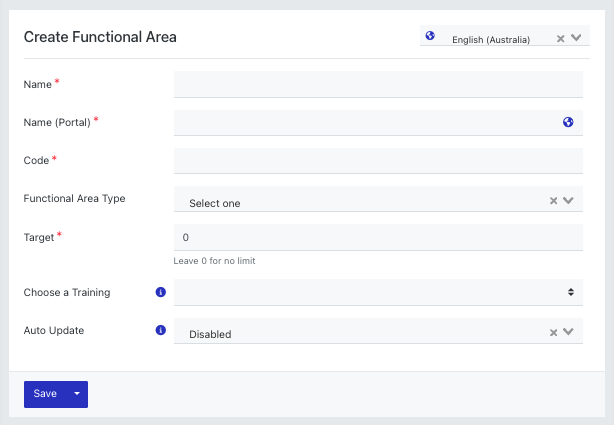The width and height of the screenshot is (614, 425).
Task: Clear the Functional Area Type selection
Action: (553, 201)
